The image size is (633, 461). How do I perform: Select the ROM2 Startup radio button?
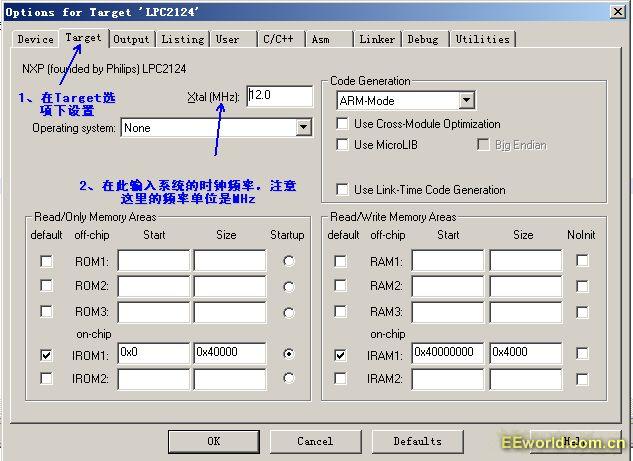289,287
